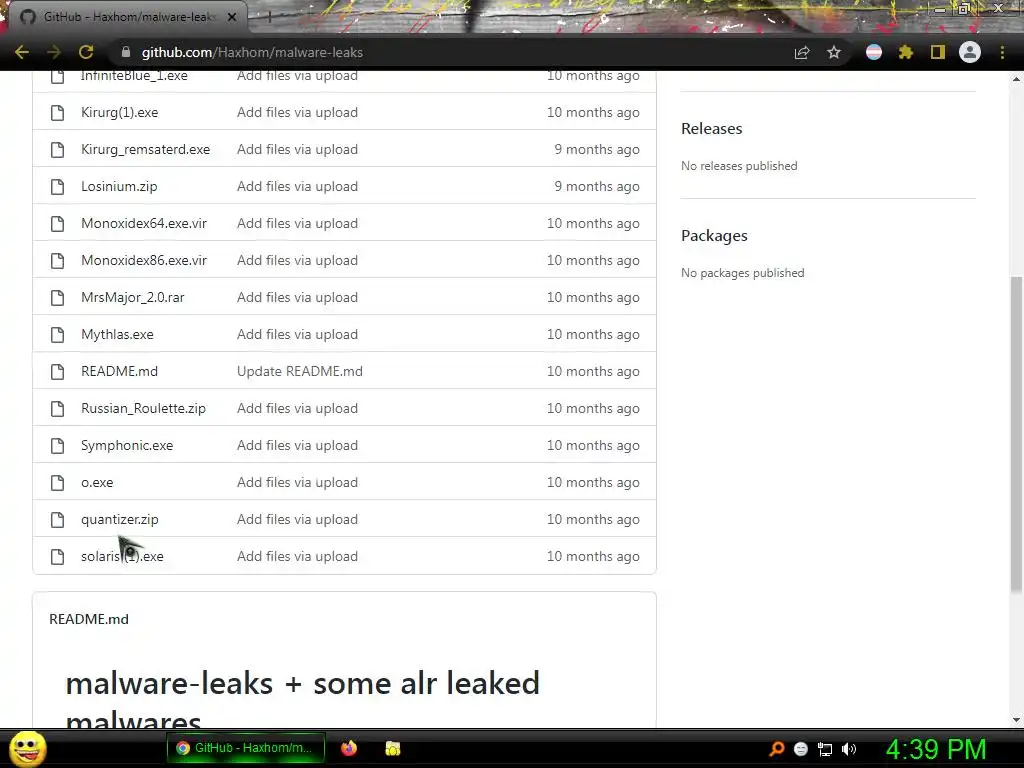Open the solaris(1).exe file
This screenshot has height=768, width=1024.
pyautogui.click(x=122, y=556)
